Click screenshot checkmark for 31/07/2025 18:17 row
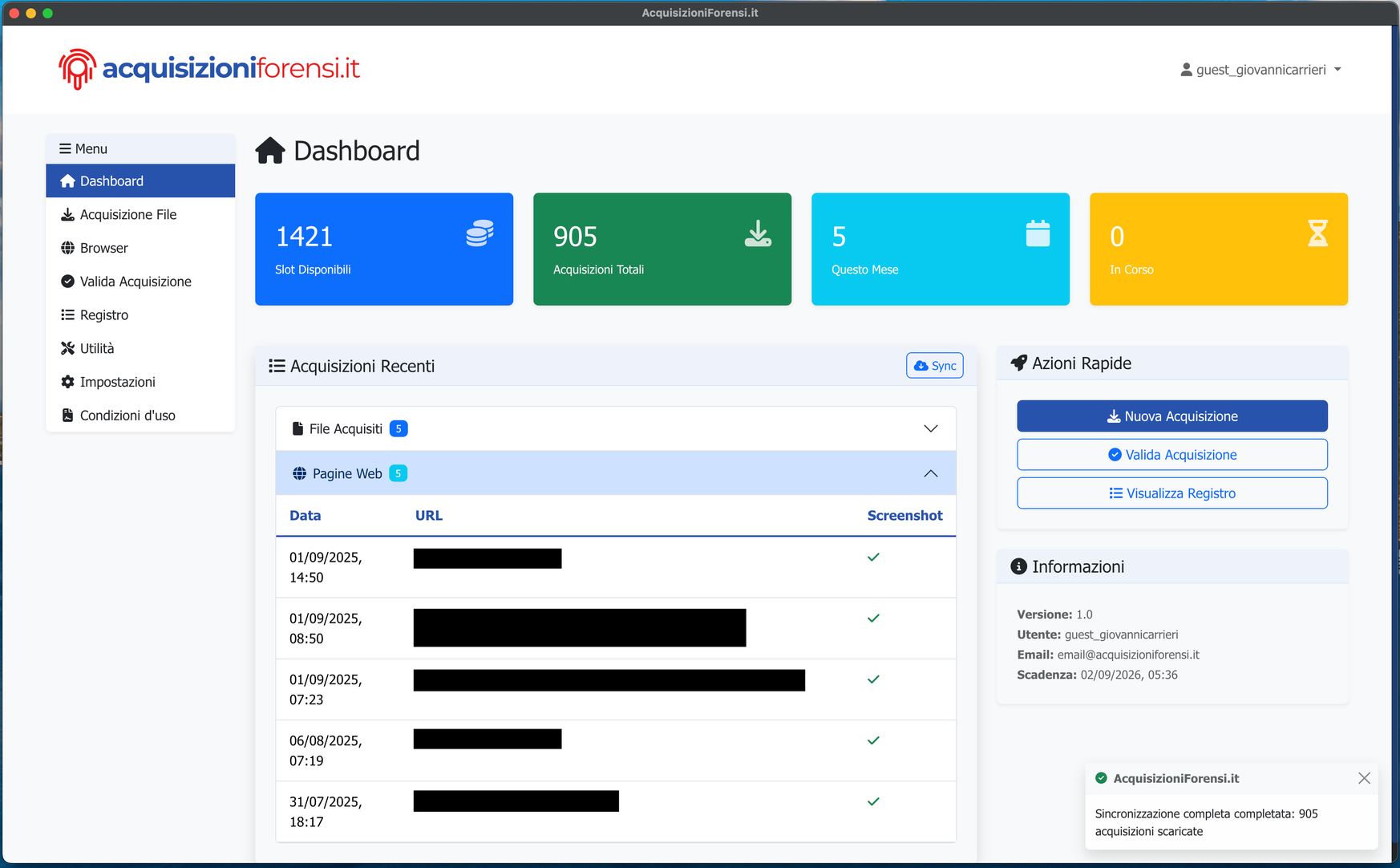The height and width of the screenshot is (868, 1400). pos(873,801)
